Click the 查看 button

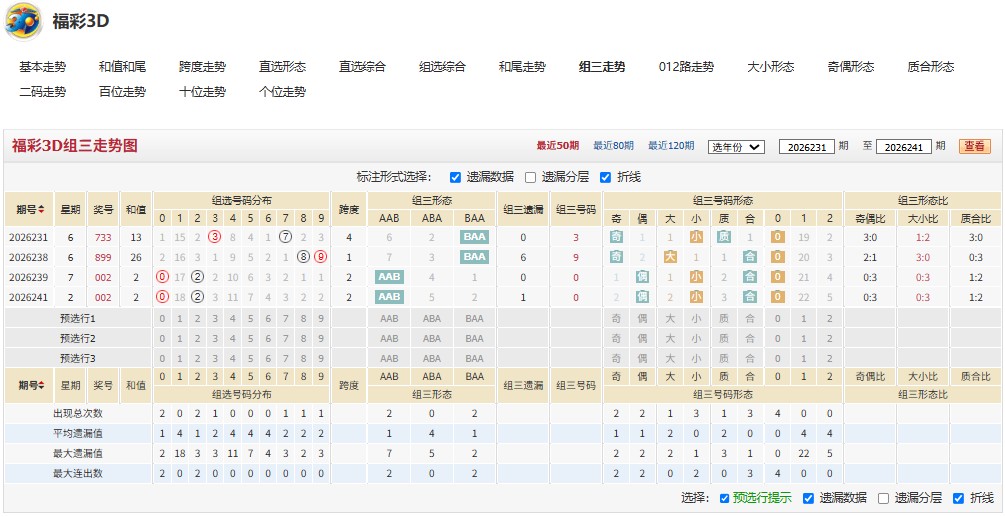pyautogui.click(x=975, y=146)
